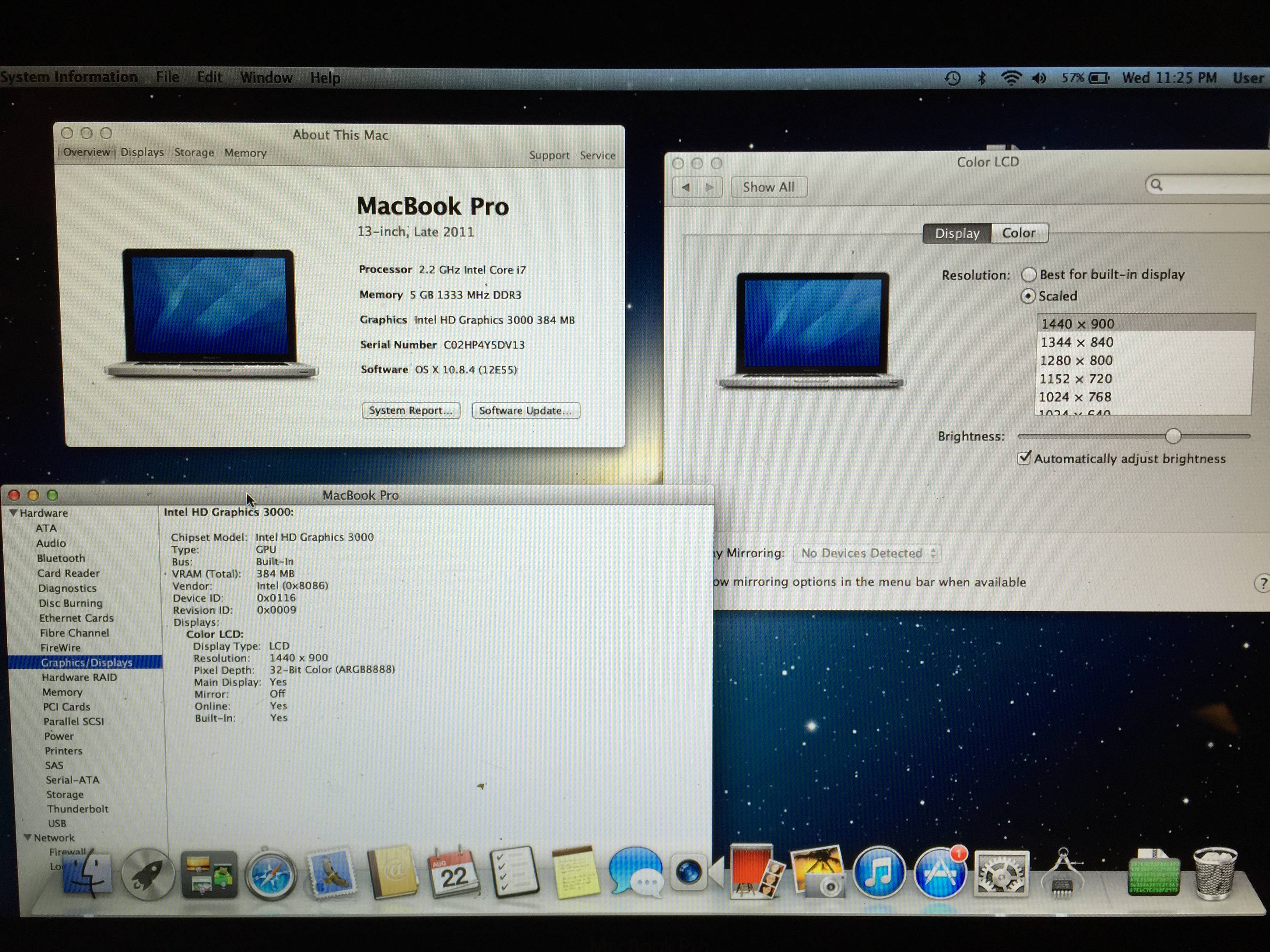1270x952 pixels.
Task: Select the Scaled resolution radio button
Action: click(1028, 296)
